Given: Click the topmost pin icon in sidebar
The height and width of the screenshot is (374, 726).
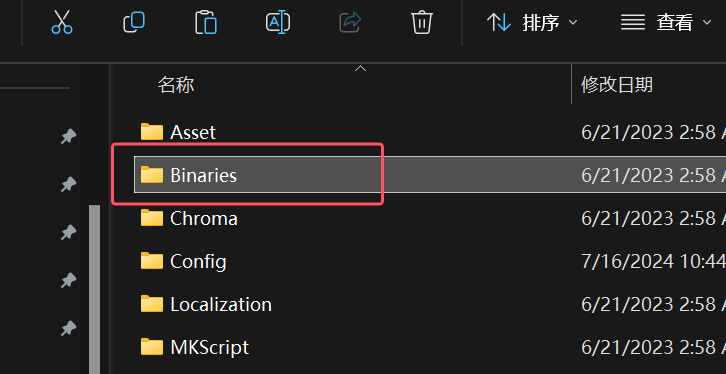Looking at the screenshot, I should coord(69,137).
